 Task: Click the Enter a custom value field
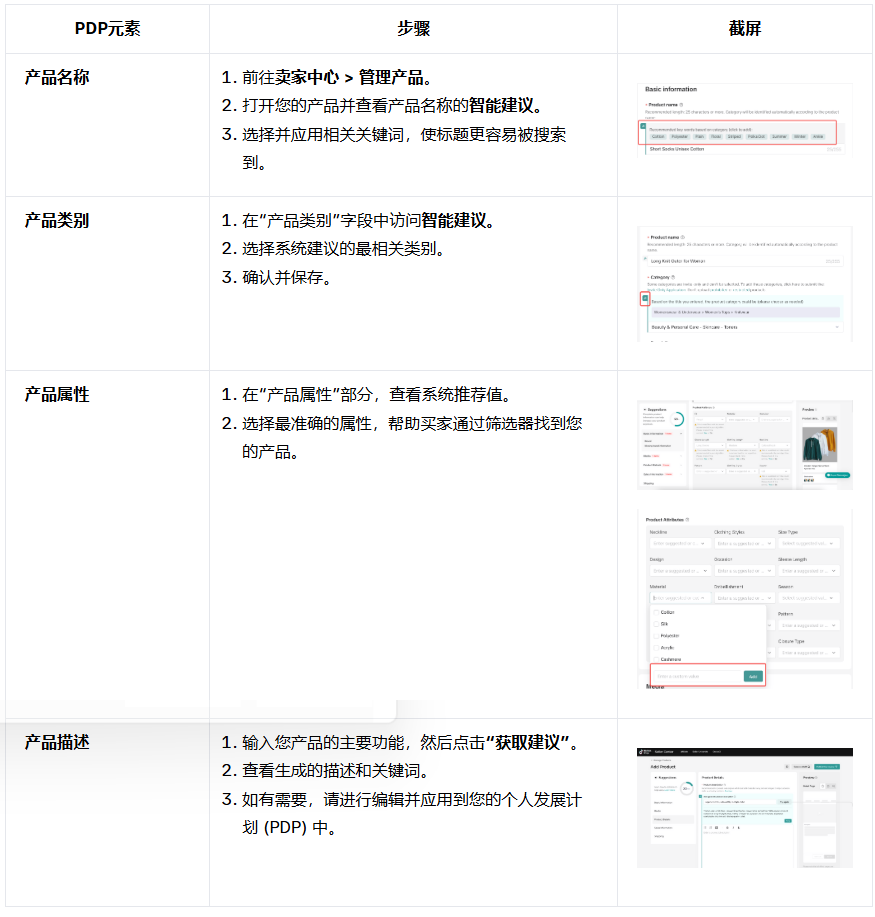coord(697,677)
